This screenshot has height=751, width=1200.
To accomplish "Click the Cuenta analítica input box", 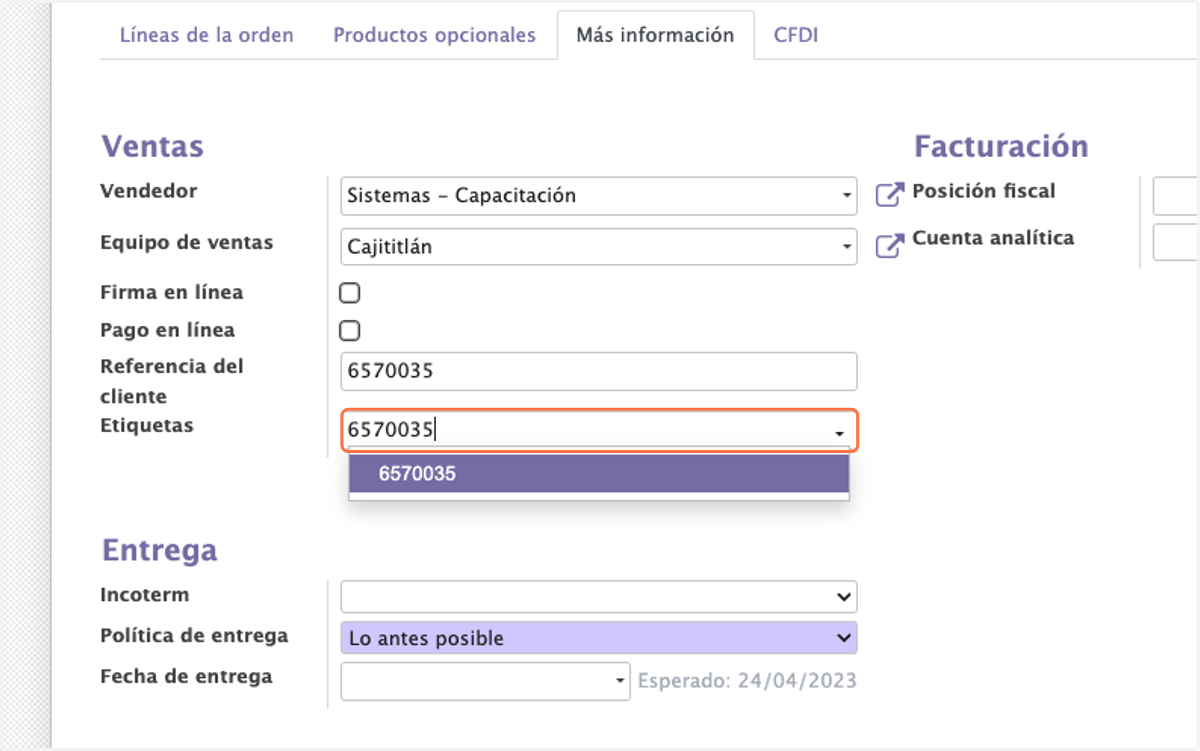I will coord(1176,243).
